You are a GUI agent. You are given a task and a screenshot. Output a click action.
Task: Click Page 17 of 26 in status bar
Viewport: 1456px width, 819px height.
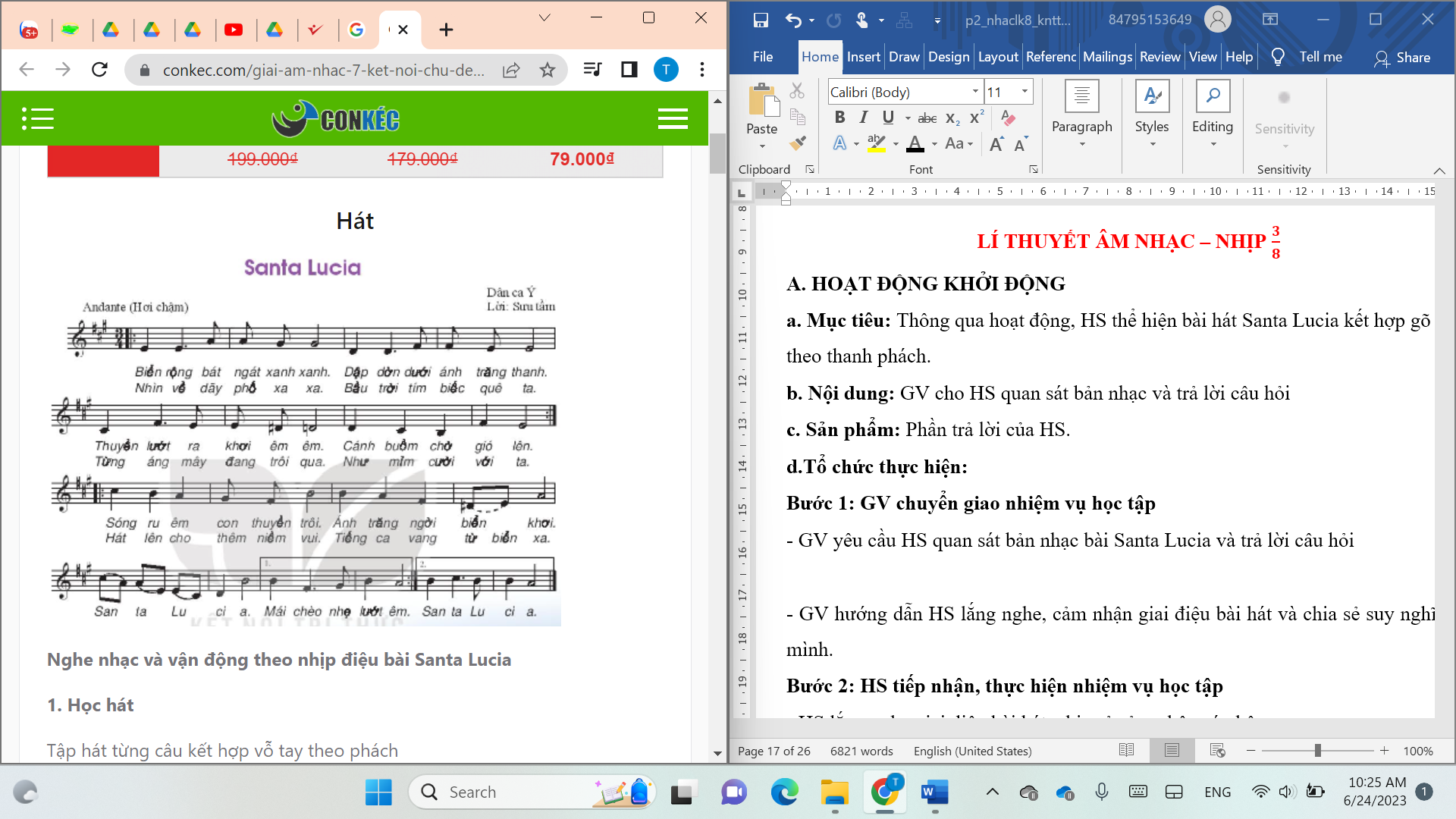[773, 751]
